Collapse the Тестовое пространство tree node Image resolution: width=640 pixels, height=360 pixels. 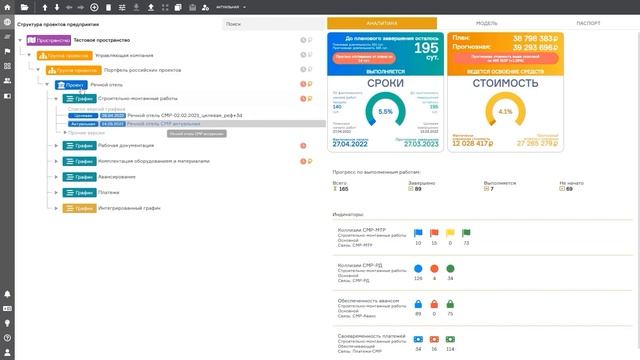pos(20,40)
